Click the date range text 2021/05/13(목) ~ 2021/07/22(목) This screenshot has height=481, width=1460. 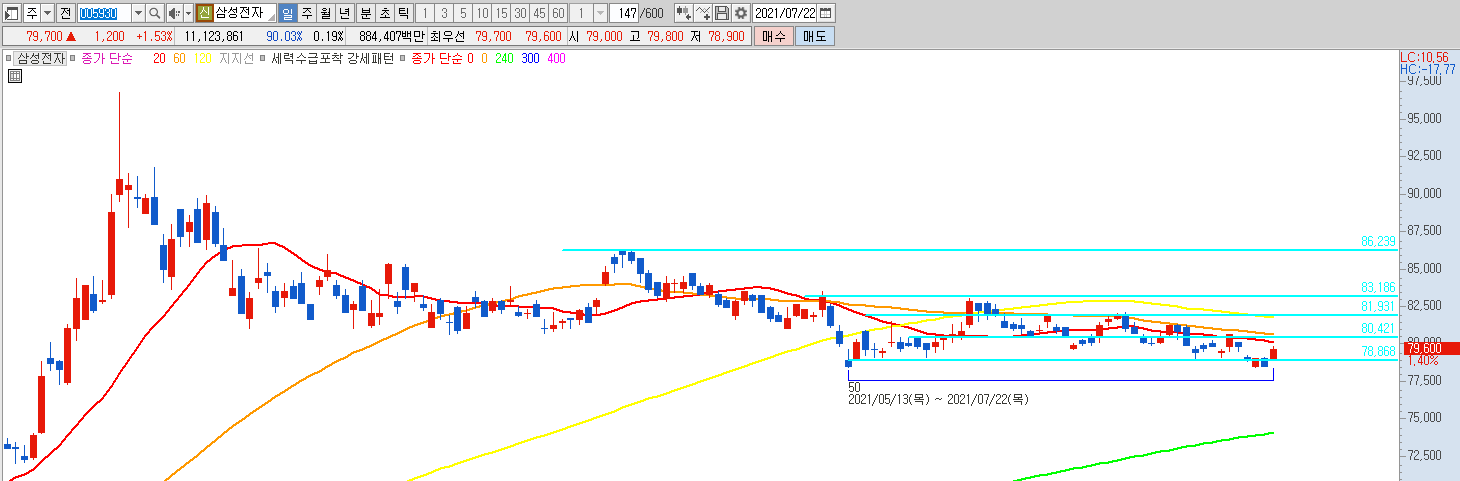coord(938,399)
